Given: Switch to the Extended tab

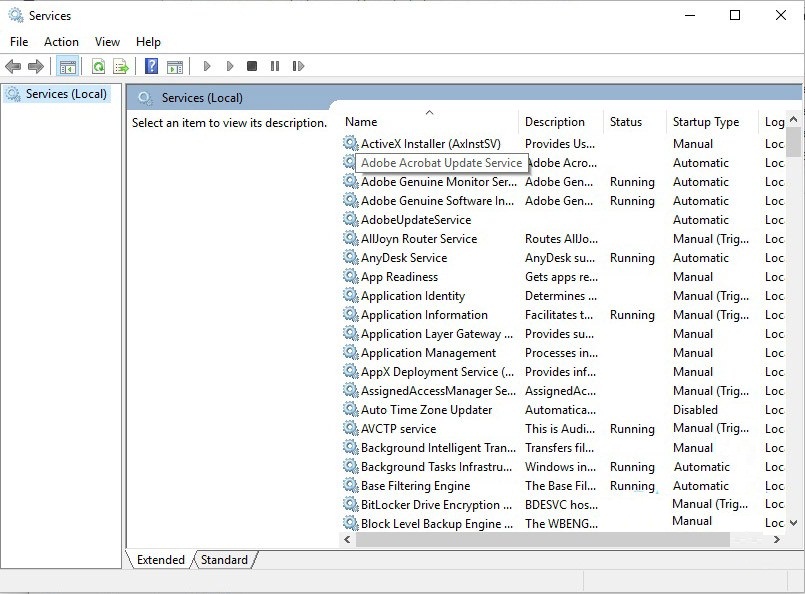Looking at the screenshot, I should pos(161,560).
